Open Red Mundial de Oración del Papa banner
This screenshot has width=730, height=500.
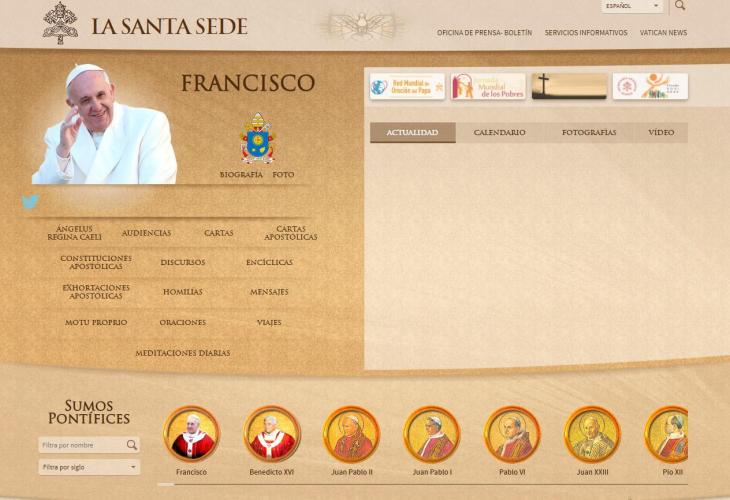tap(407, 86)
